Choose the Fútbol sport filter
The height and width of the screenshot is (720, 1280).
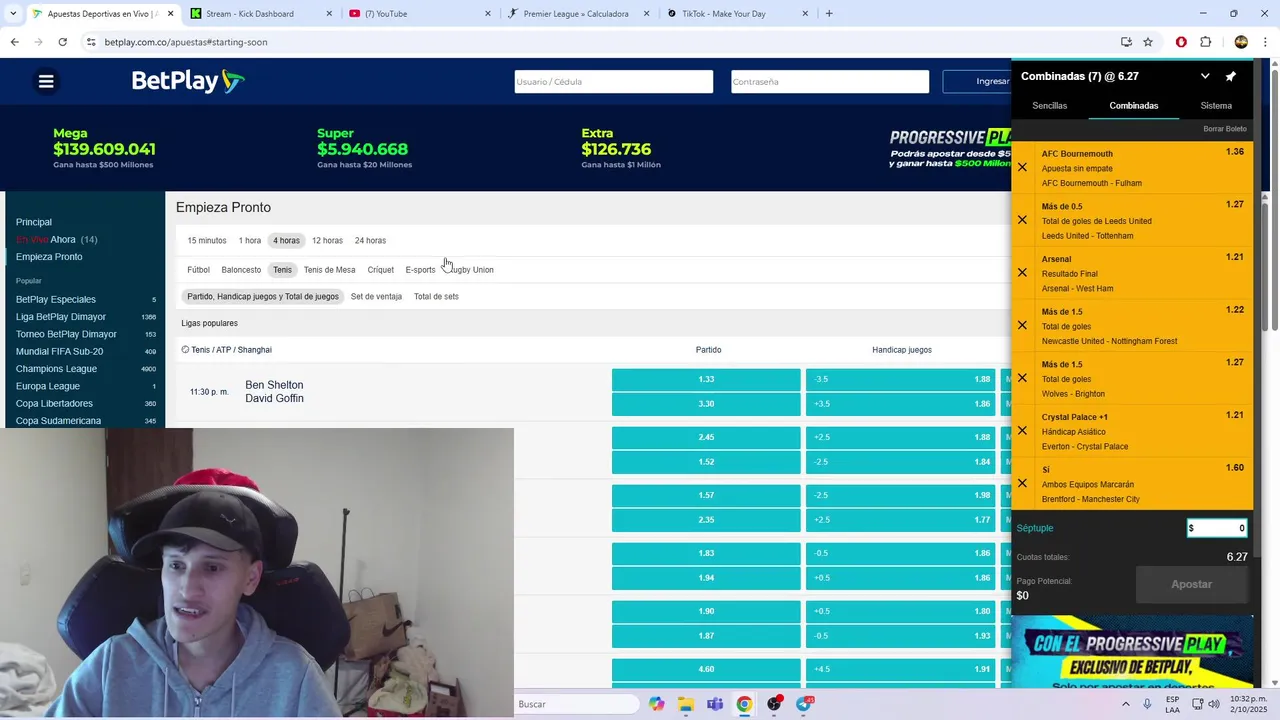coord(198,270)
